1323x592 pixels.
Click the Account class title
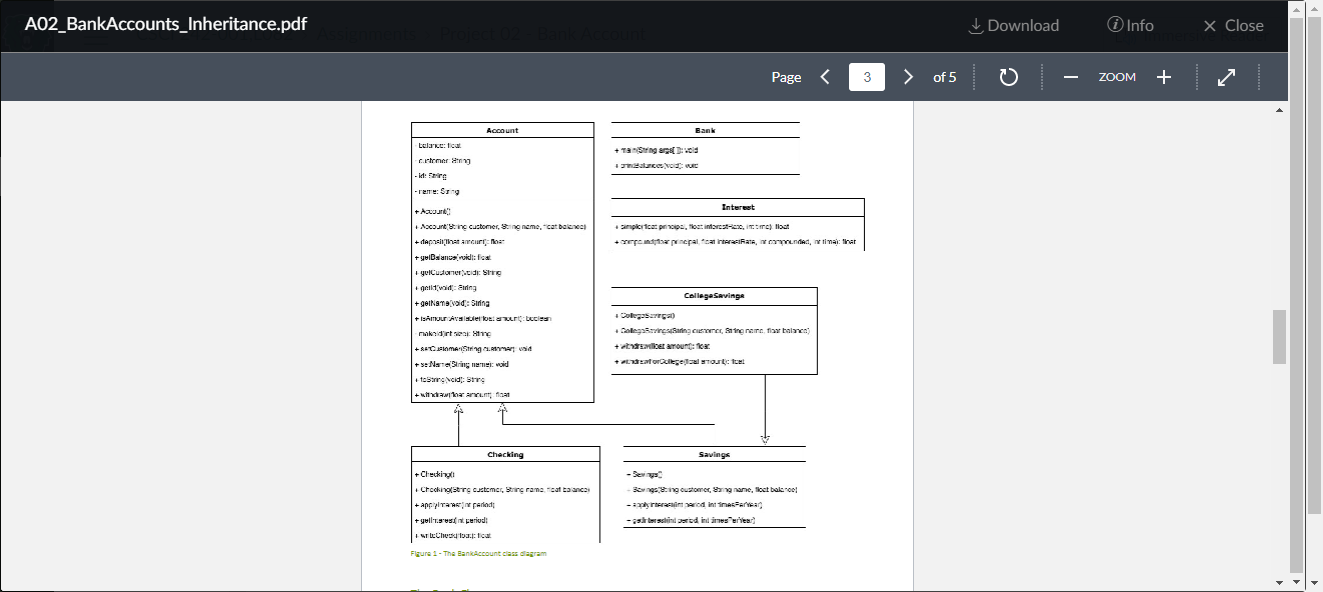click(502, 130)
